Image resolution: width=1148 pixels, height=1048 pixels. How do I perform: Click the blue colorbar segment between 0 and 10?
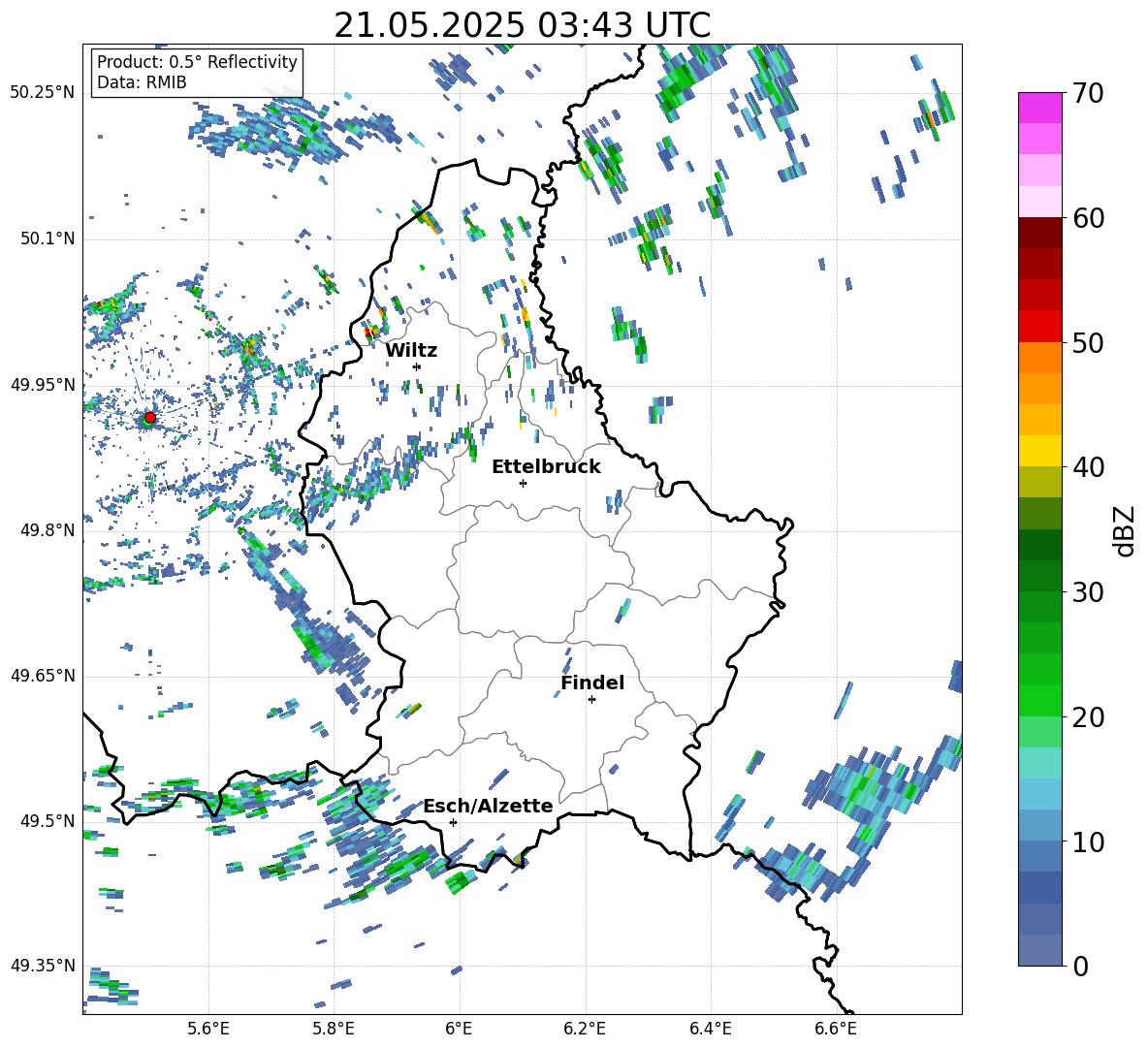click(x=1039, y=887)
